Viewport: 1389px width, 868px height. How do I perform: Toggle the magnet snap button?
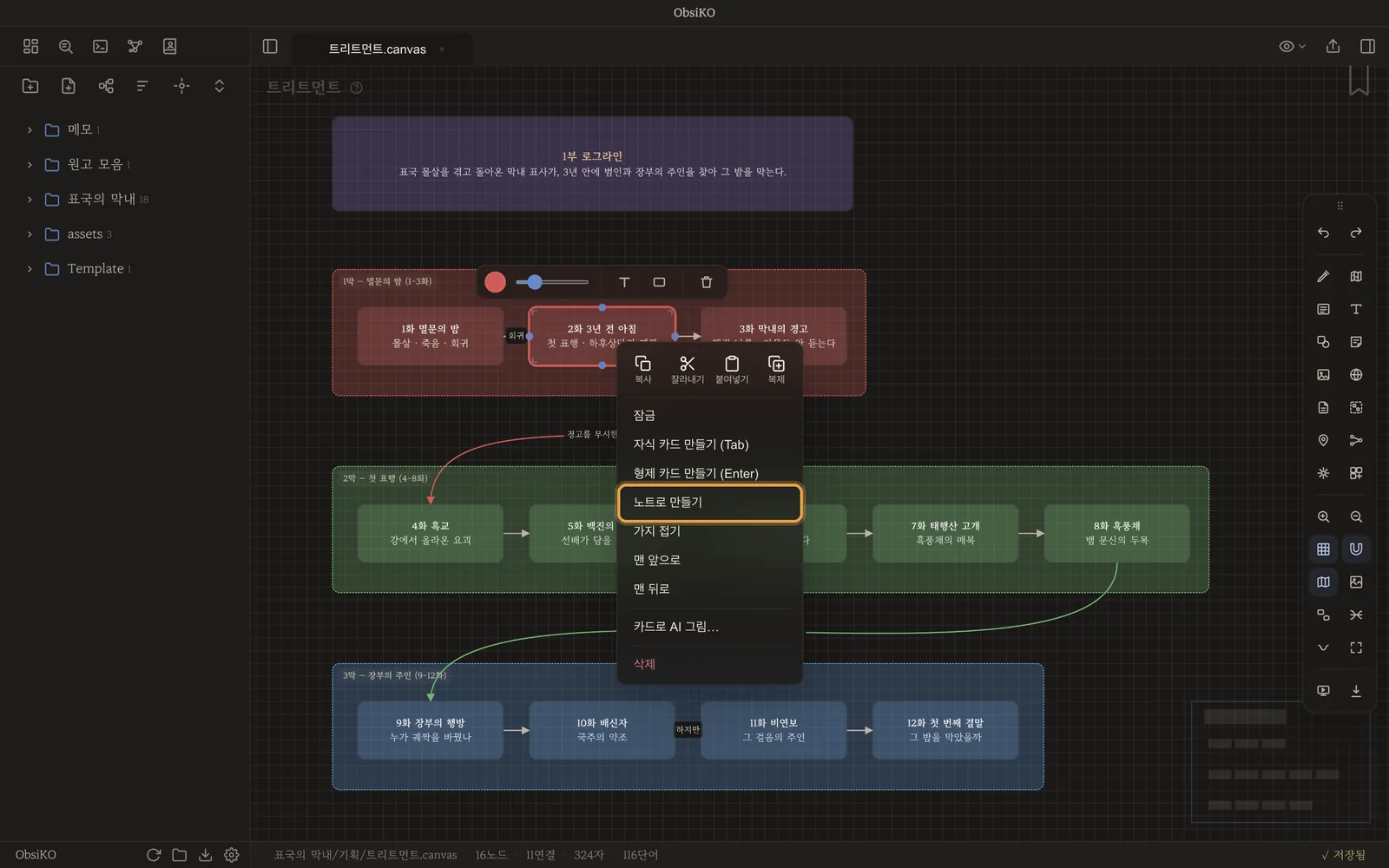[x=1356, y=549]
